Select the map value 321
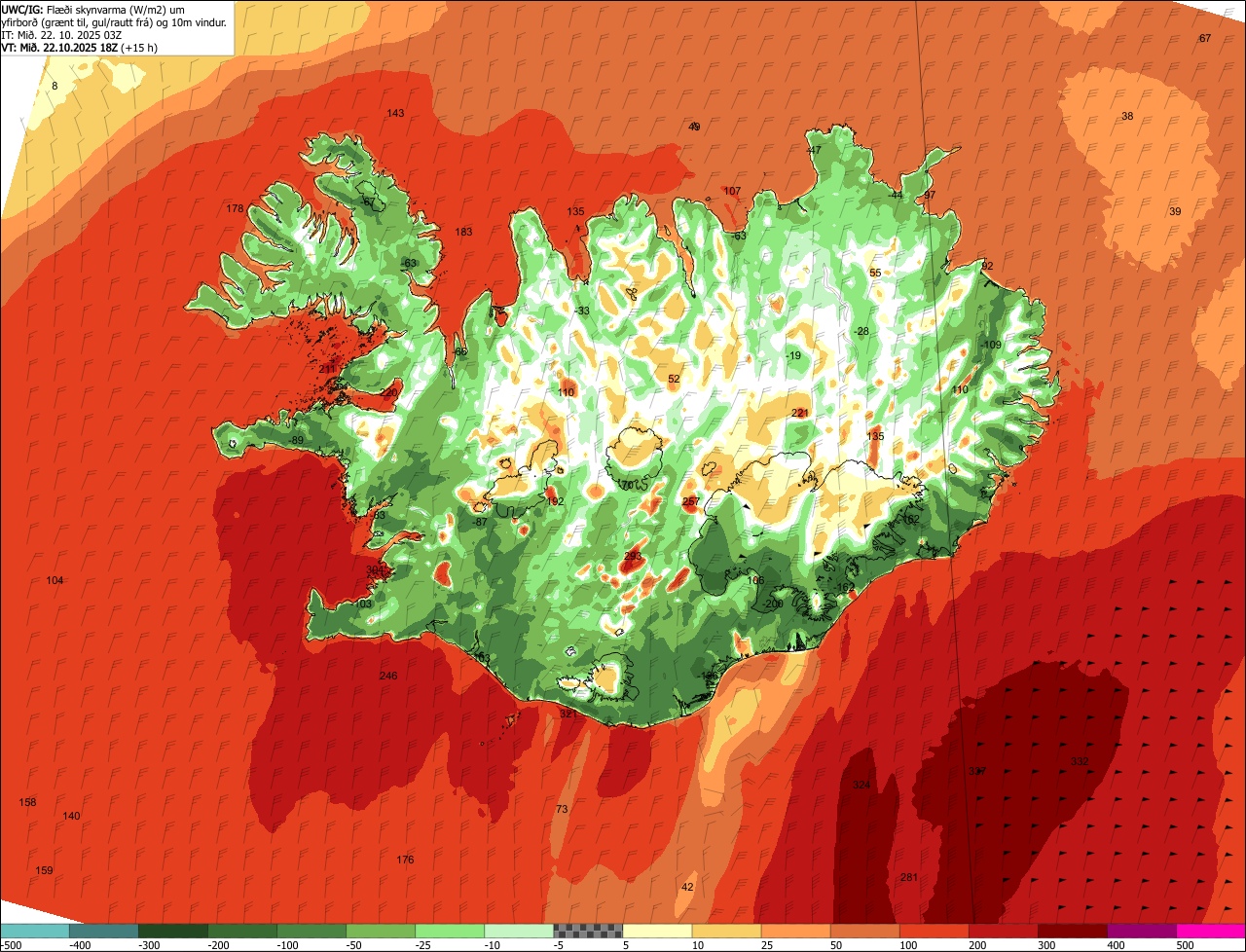 (x=568, y=714)
